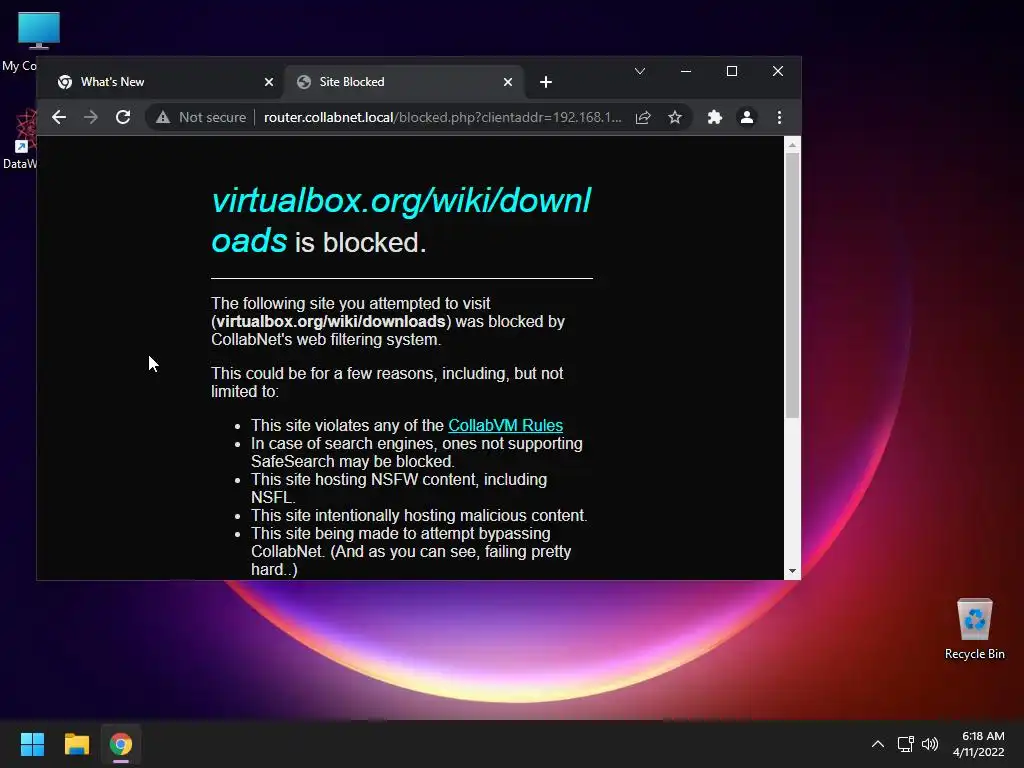
Task: Click the vertical scrollbar thumb
Action: coord(792,285)
